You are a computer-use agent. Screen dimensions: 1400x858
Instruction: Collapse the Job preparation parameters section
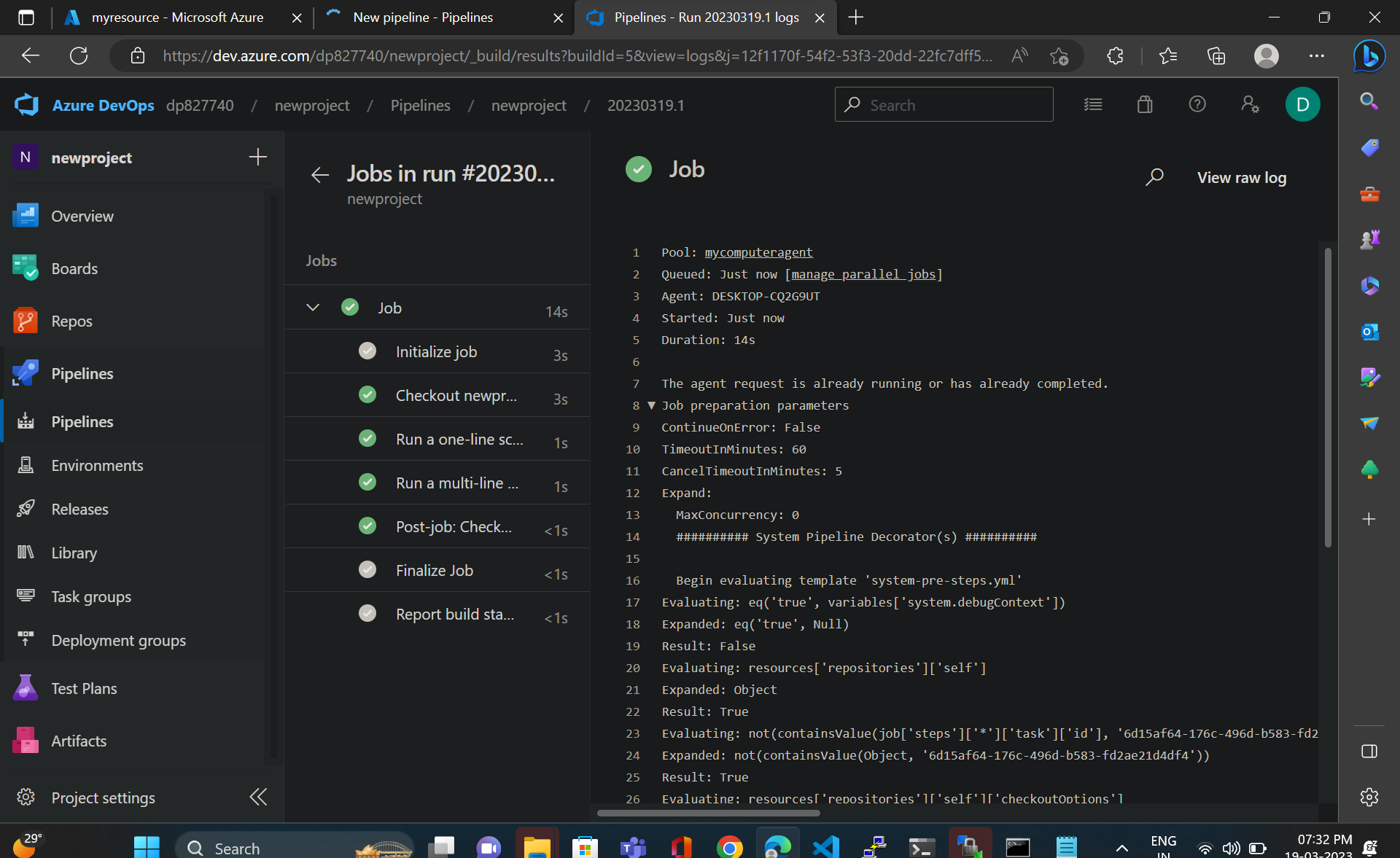(651, 406)
